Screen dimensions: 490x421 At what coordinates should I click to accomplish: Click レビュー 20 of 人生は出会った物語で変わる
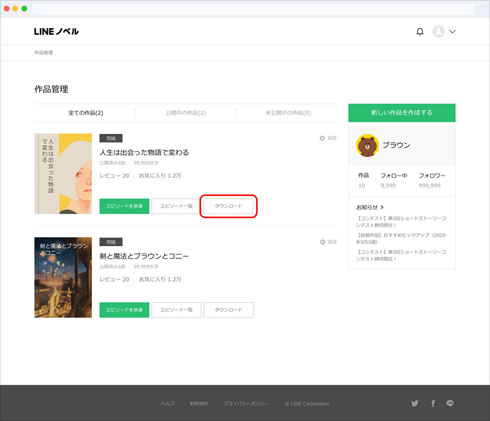point(114,176)
